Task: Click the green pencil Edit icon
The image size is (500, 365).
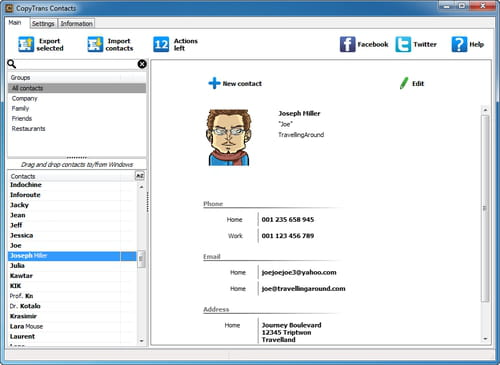Action: click(404, 83)
